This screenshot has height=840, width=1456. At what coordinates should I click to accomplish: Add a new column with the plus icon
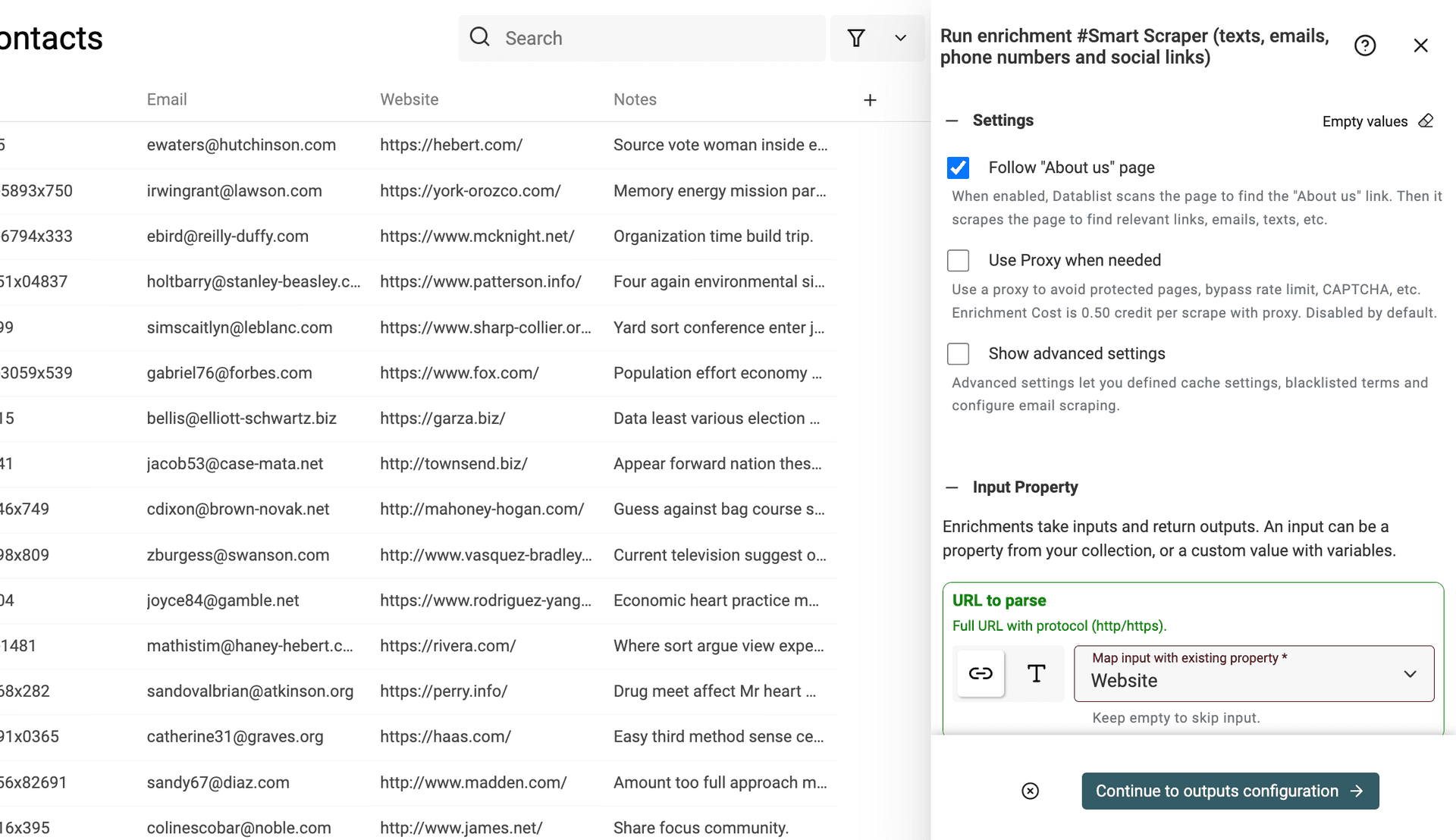[870, 99]
